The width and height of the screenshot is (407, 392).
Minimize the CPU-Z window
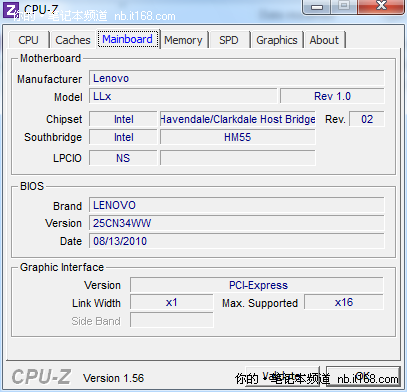point(317,7)
